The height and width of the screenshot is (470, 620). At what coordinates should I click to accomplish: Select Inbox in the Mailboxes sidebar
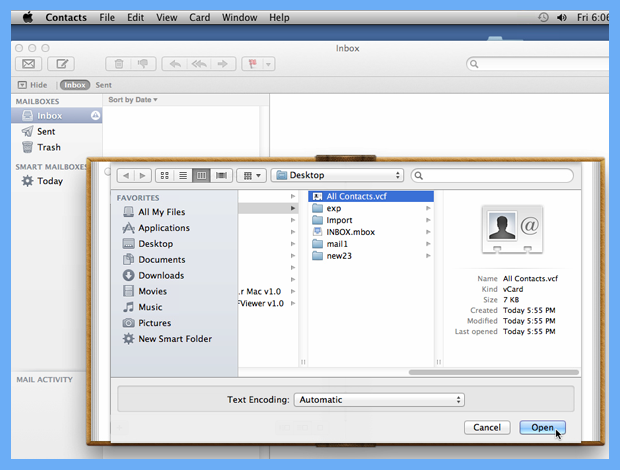(57, 115)
